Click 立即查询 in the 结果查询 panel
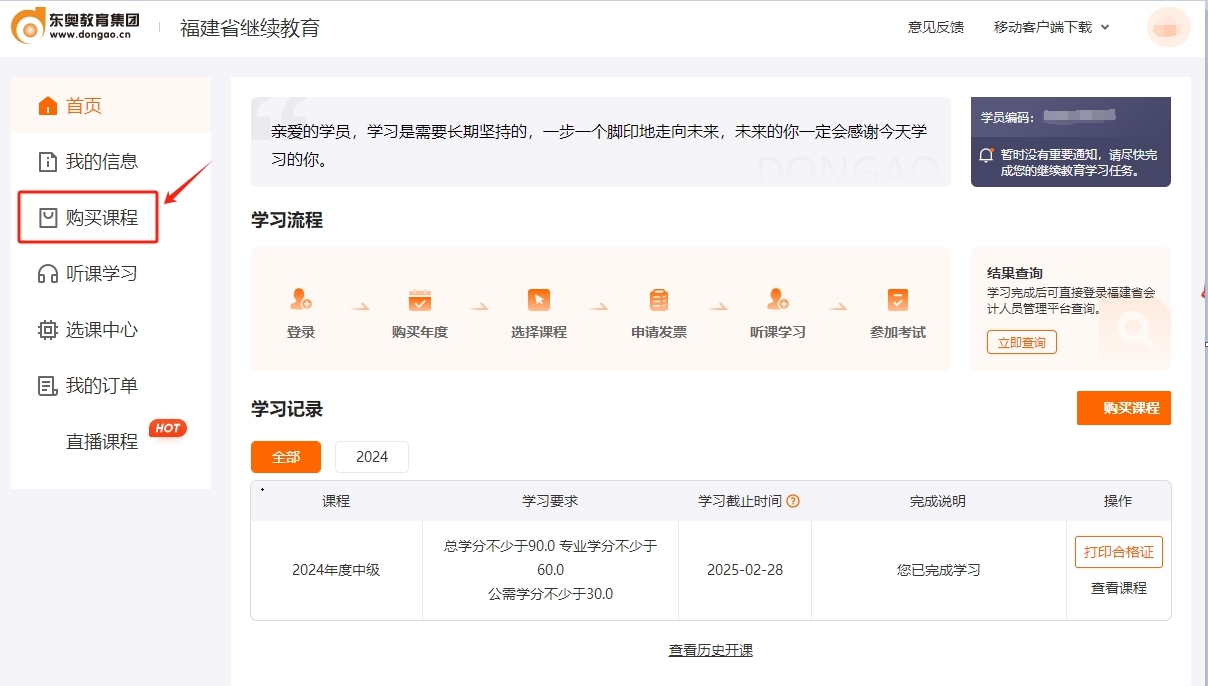 (1020, 341)
